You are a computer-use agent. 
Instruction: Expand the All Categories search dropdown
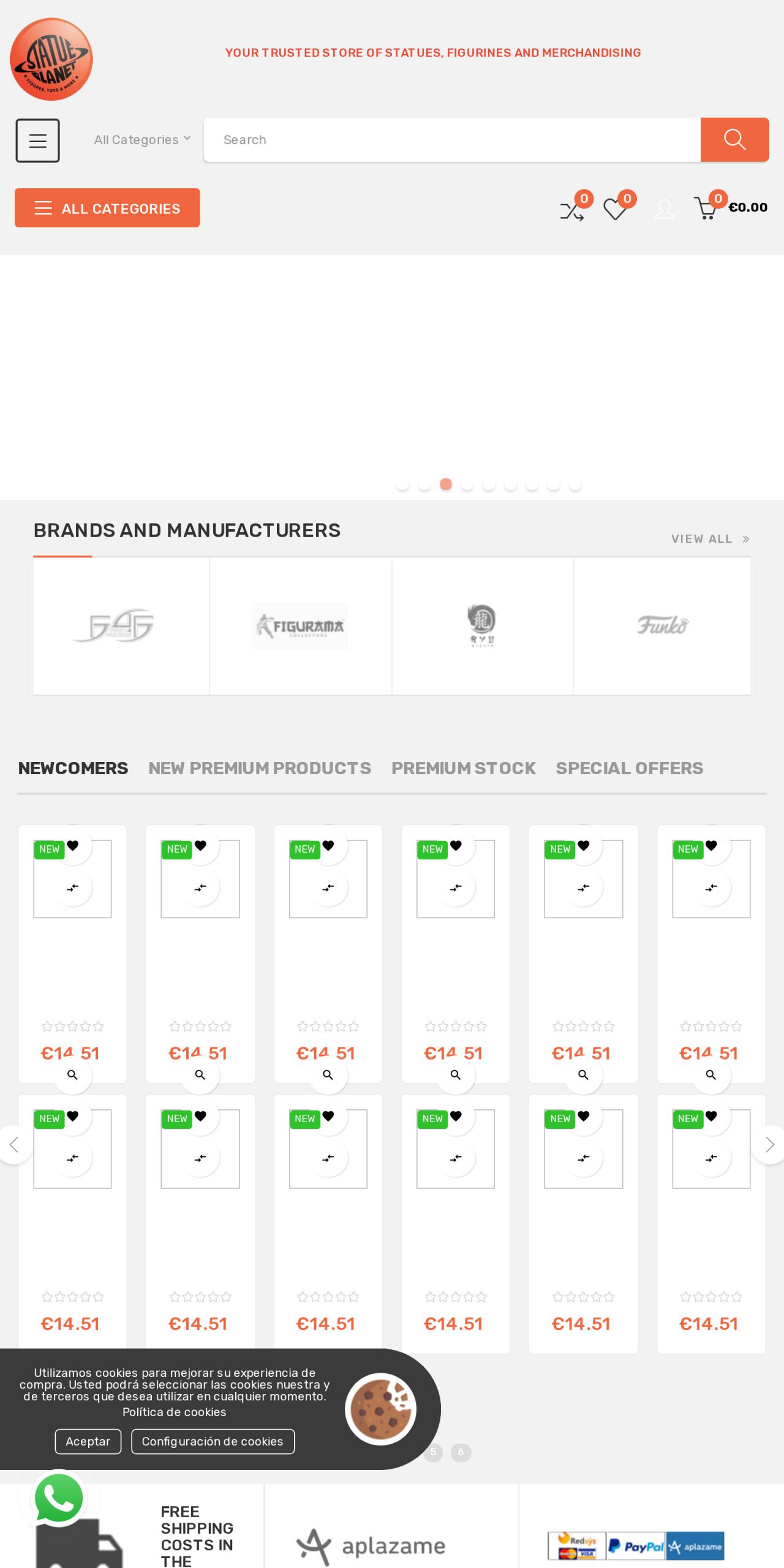pyautogui.click(x=142, y=140)
